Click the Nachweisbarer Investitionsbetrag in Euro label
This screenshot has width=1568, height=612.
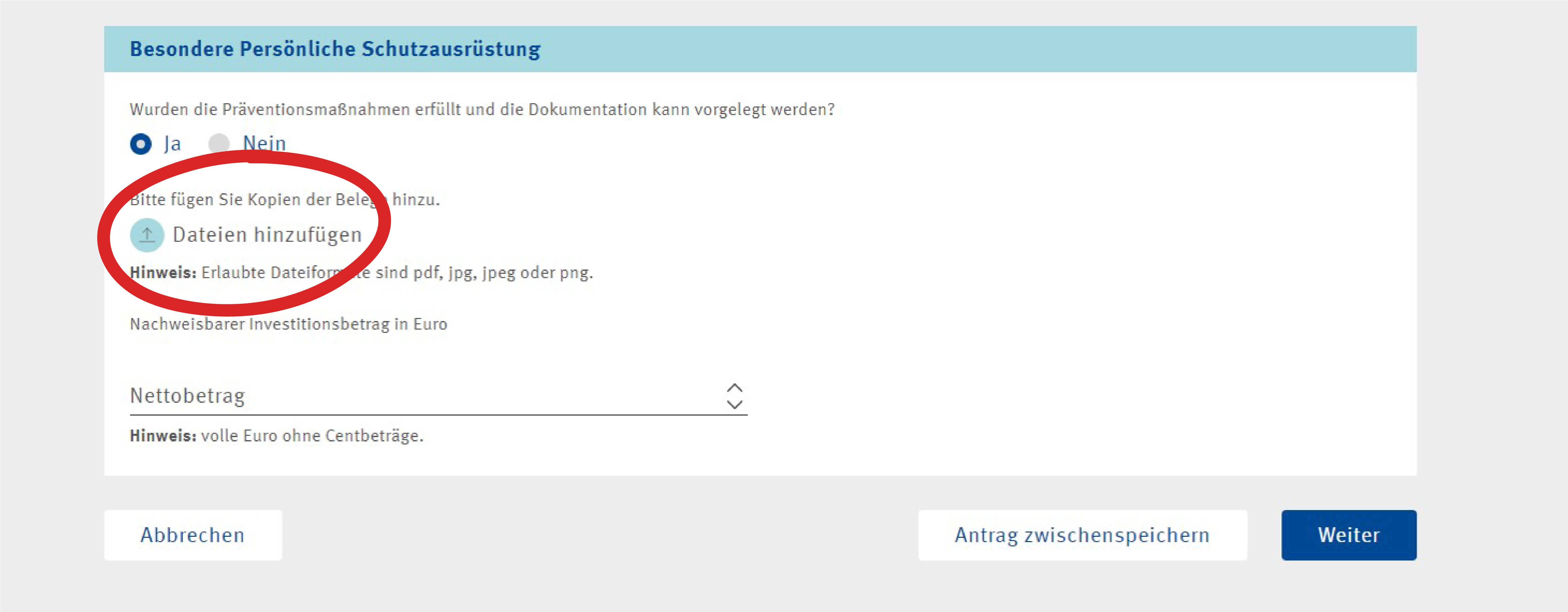tap(288, 324)
